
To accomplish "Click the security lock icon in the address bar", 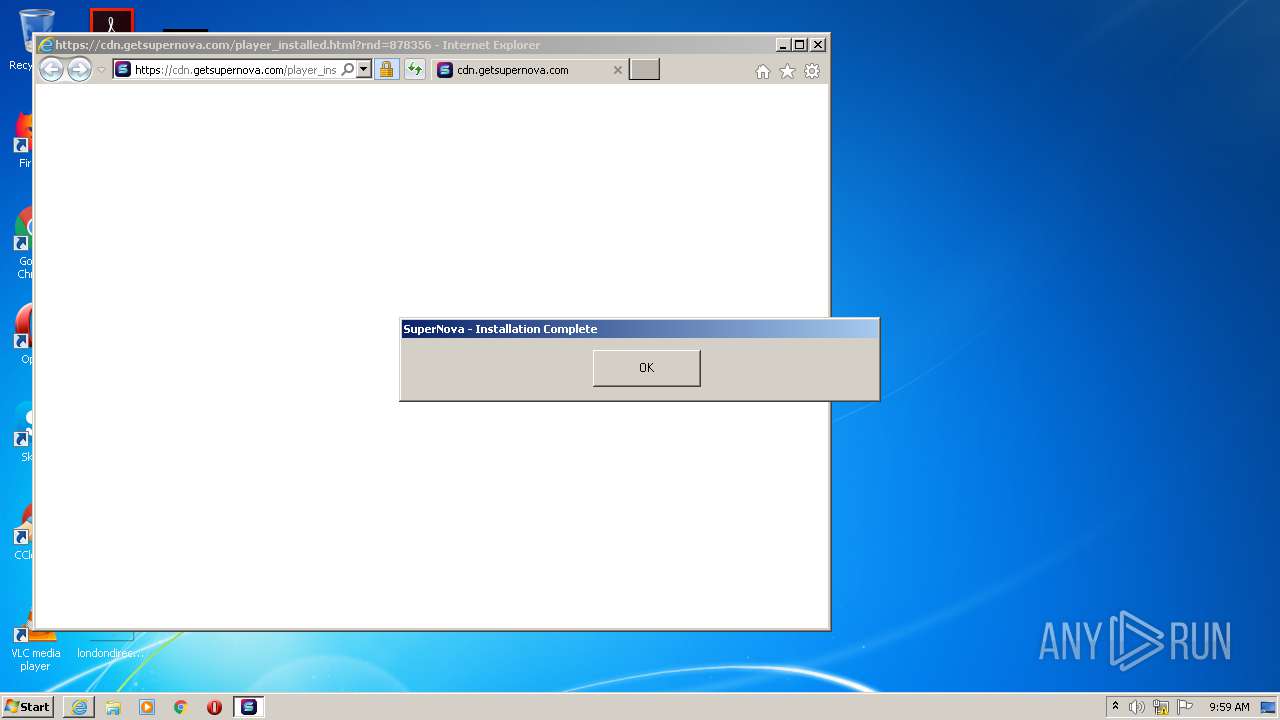I will click(386, 70).
